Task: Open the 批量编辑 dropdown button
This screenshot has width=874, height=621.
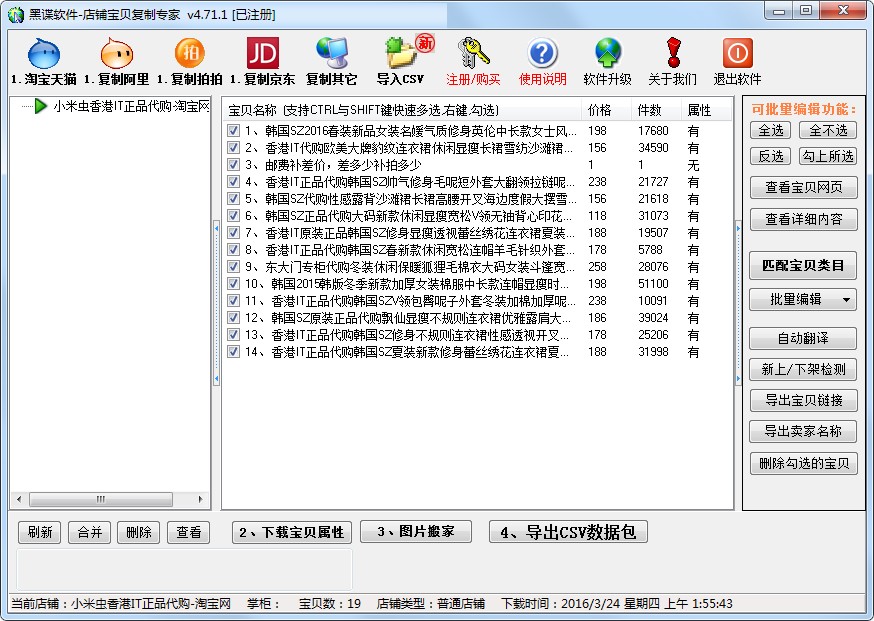Action: [803, 299]
